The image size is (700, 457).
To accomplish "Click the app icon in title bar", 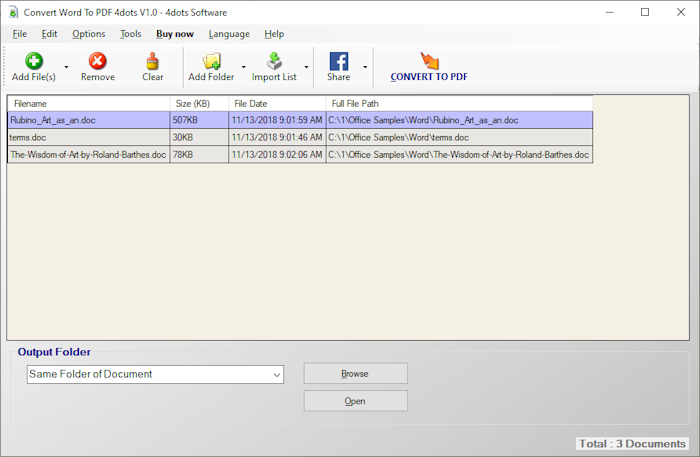I will pyautogui.click(x=13, y=12).
